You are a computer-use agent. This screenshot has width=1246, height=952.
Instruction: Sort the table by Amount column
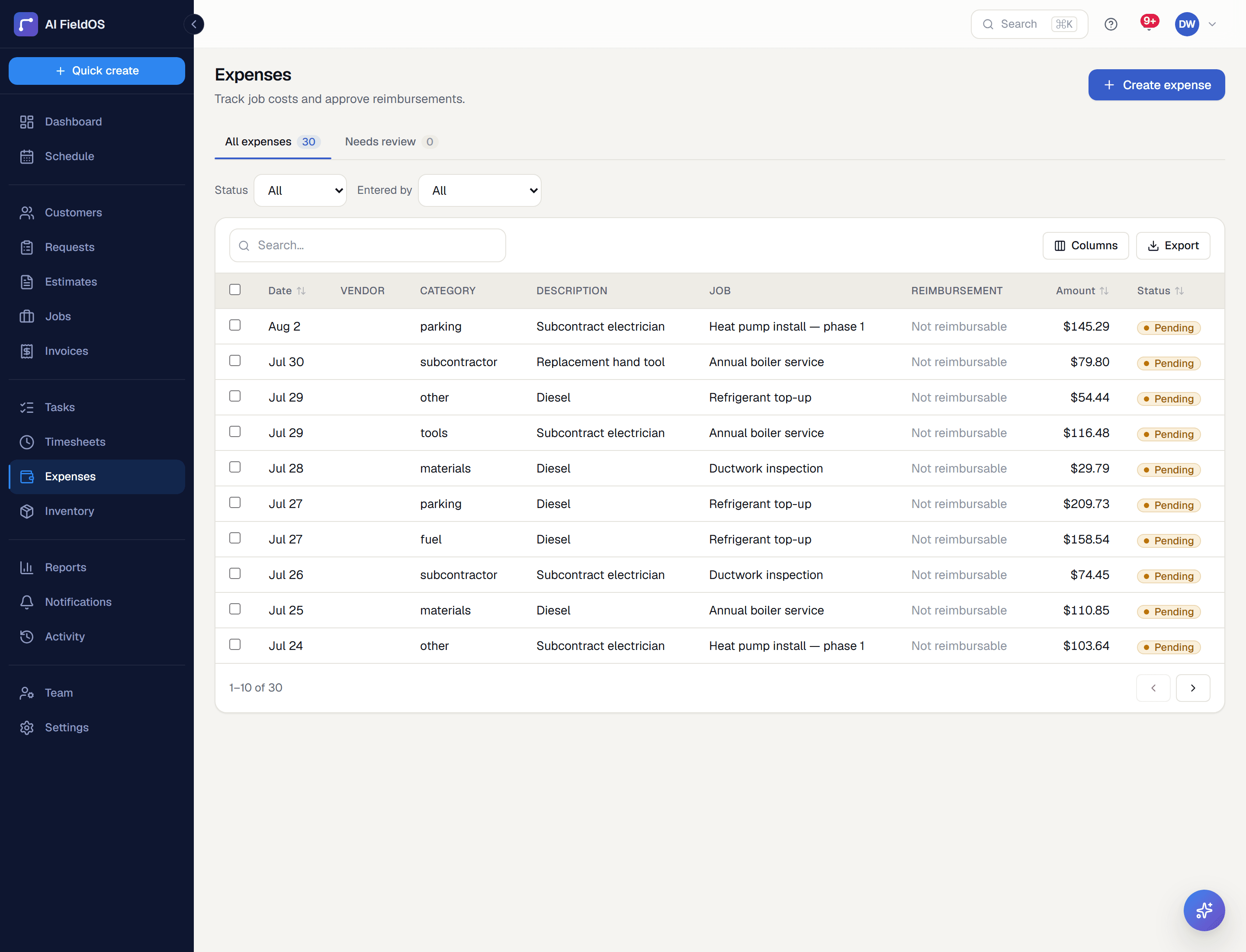tap(1082, 291)
